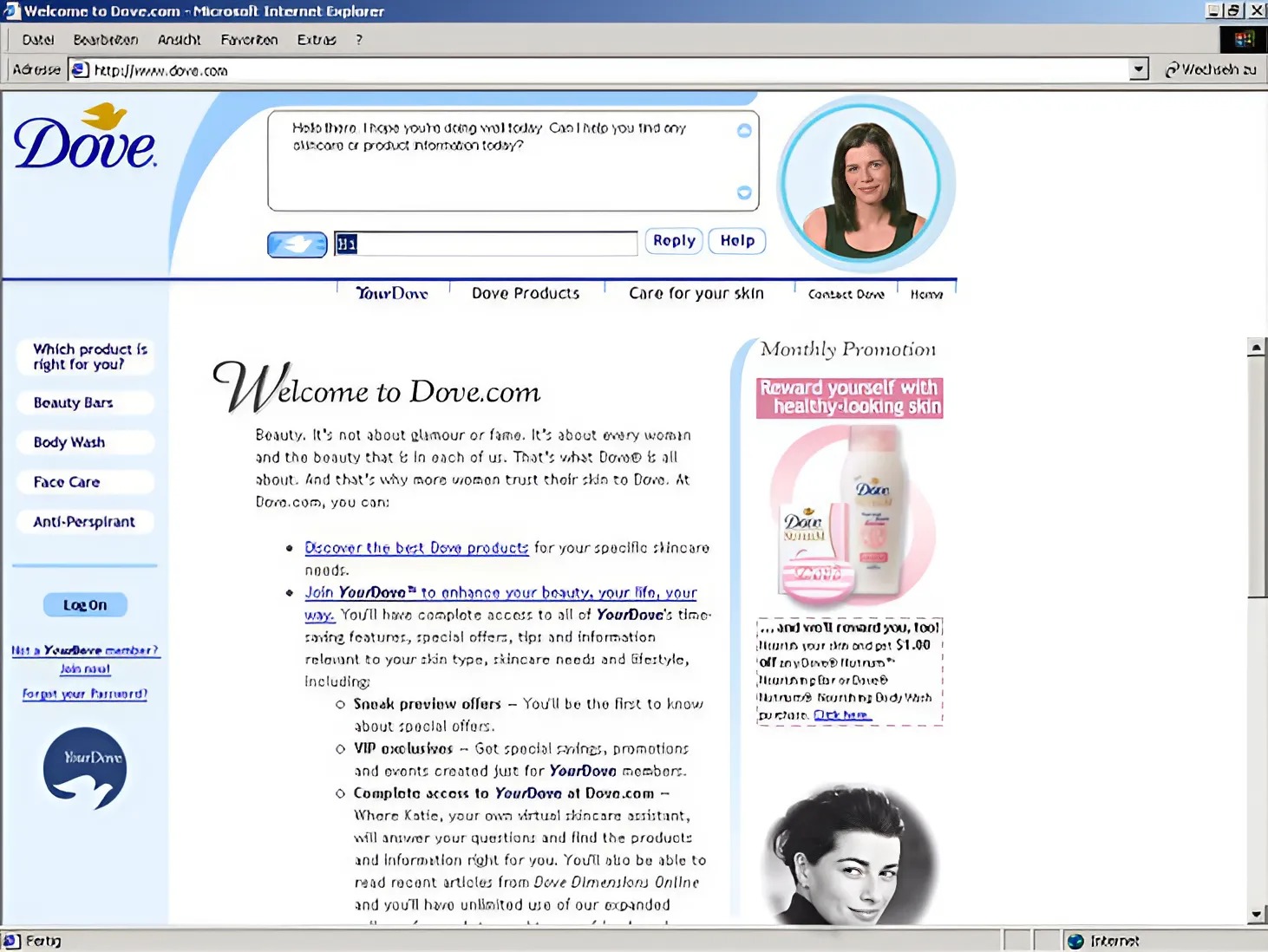Click the Wechseln zu go button
This screenshot has width=1268, height=952.
(x=1211, y=69)
